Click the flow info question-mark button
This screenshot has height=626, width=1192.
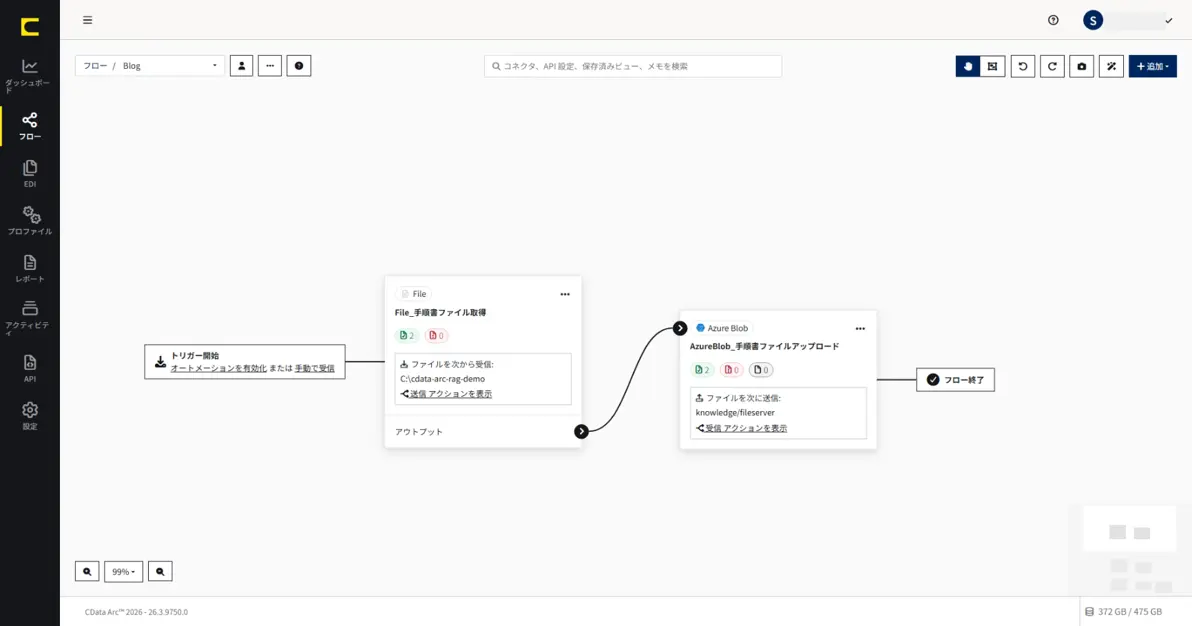(x=299, y=66)
